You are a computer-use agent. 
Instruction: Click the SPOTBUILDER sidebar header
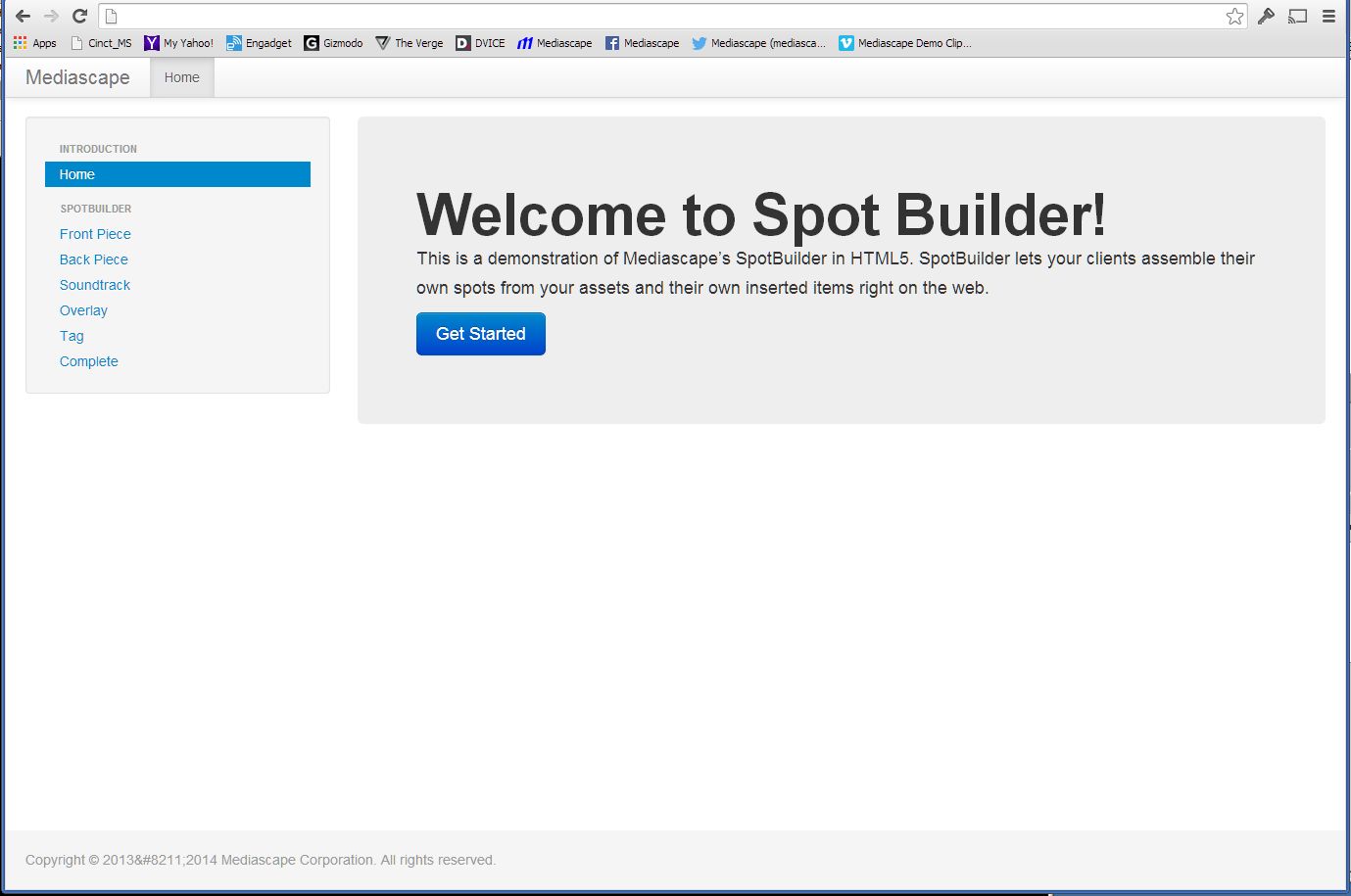pos(96,209)
